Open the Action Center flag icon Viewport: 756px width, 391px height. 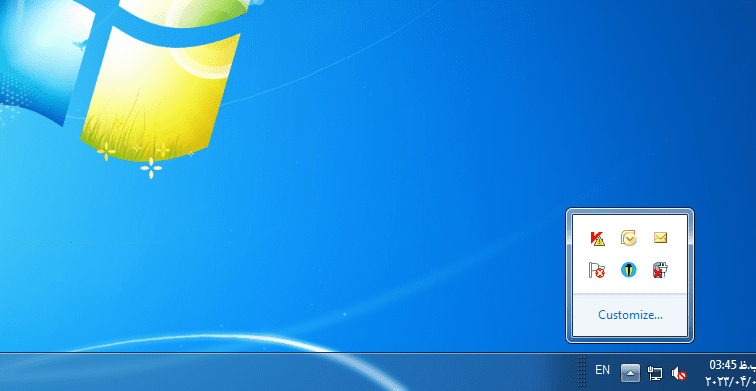(597, 270)
